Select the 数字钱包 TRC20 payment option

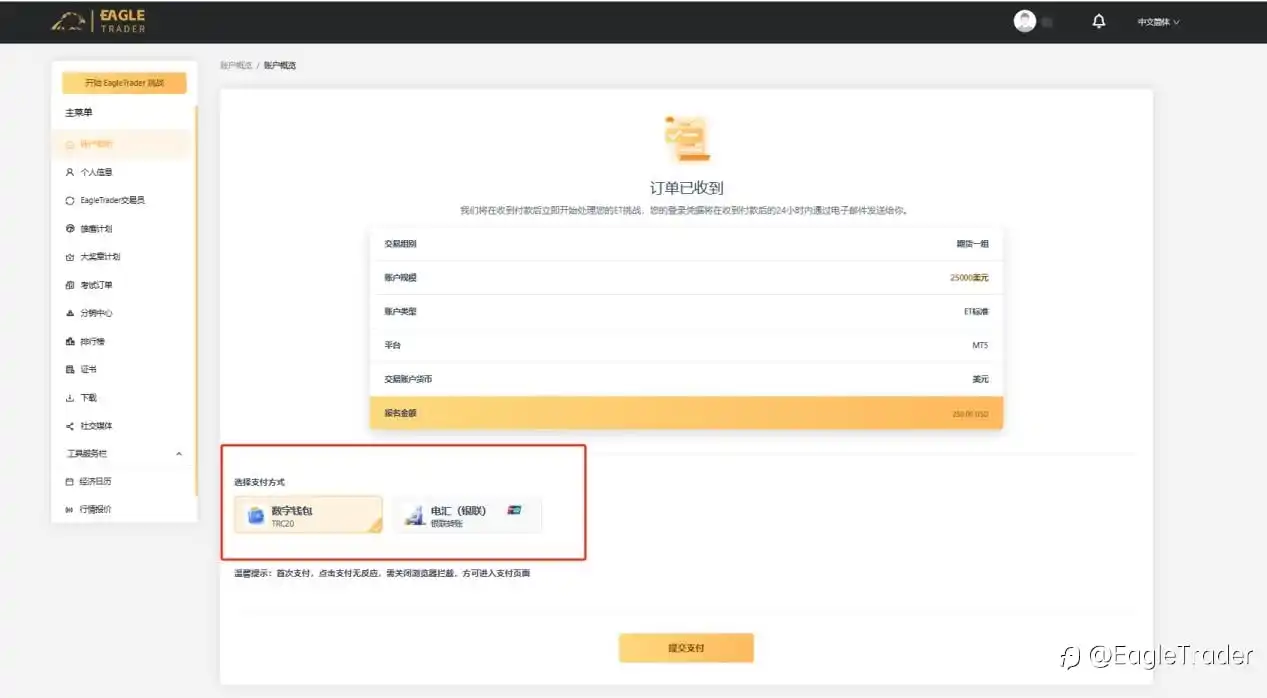point(308,514)
